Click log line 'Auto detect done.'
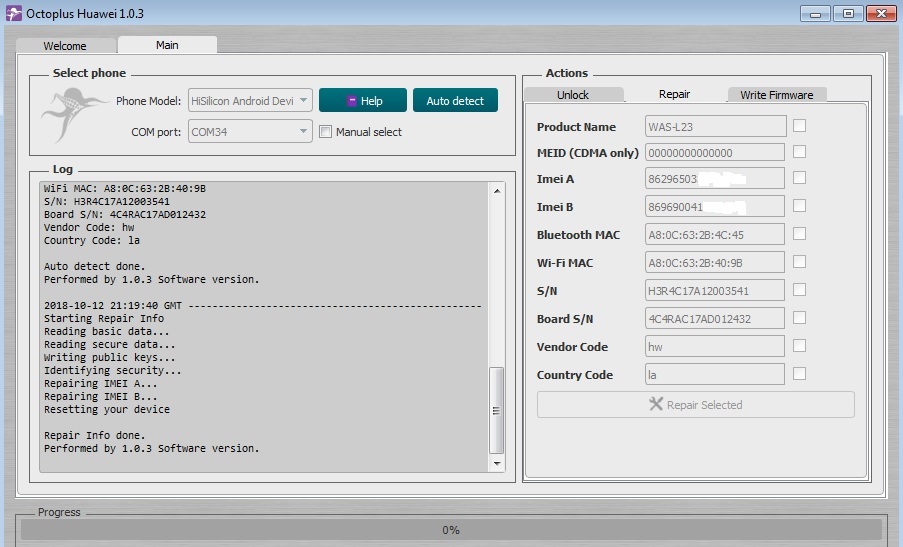The width and height of the screenshot is (903, 547). [x=94, y=266]
